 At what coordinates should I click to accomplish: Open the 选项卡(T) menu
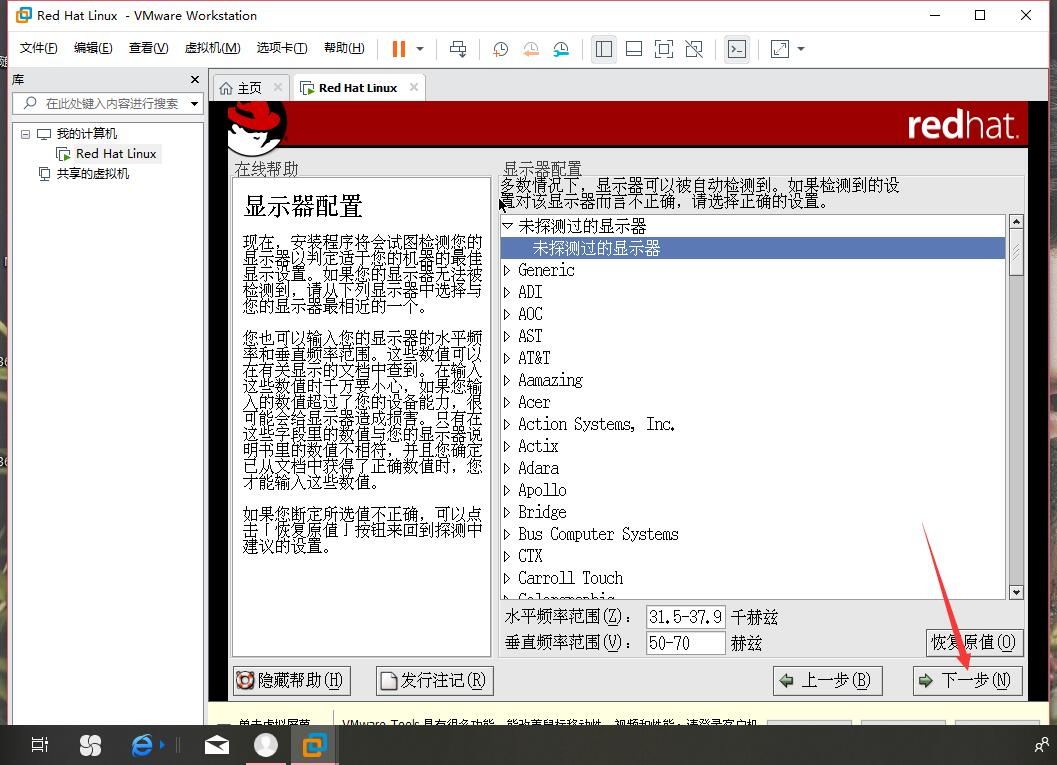[x=282, y=48]
